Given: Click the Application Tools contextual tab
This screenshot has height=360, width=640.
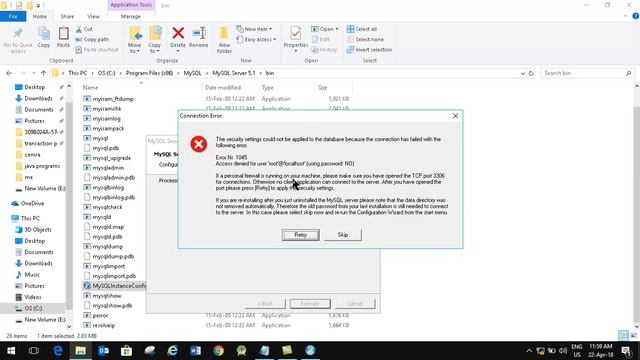Looking at the screenshot, I should (x=131, y=5).
